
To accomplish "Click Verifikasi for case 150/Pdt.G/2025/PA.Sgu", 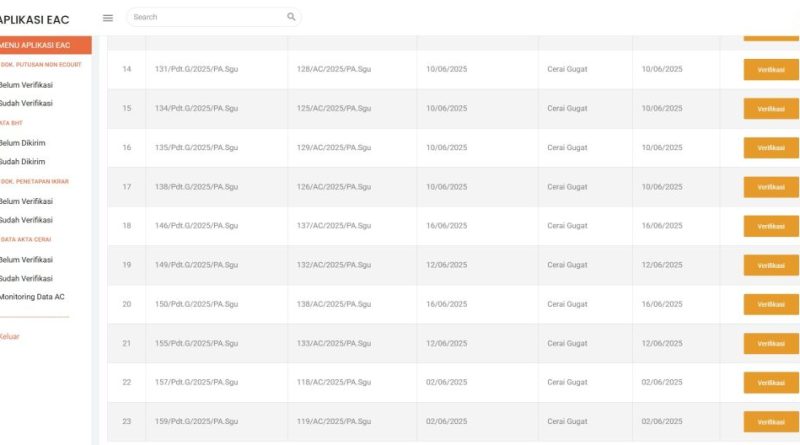I will tap(770, 304).
